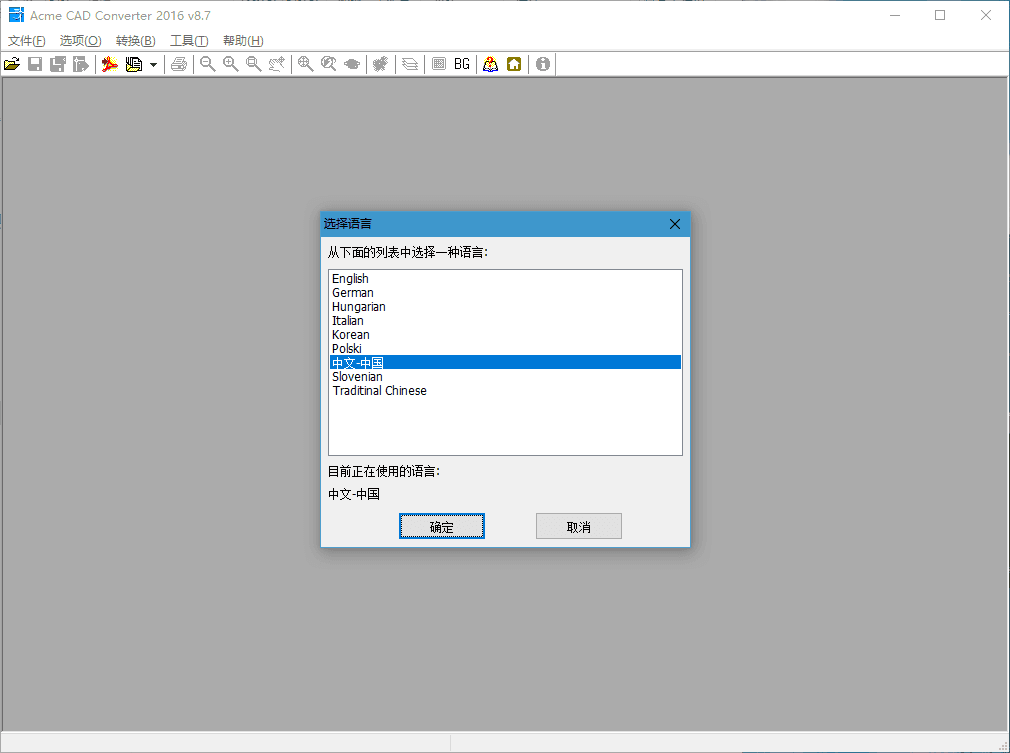1010x753 pixels.
Task: Click the Save All double-floppy icon
Action: click(58, 64)
